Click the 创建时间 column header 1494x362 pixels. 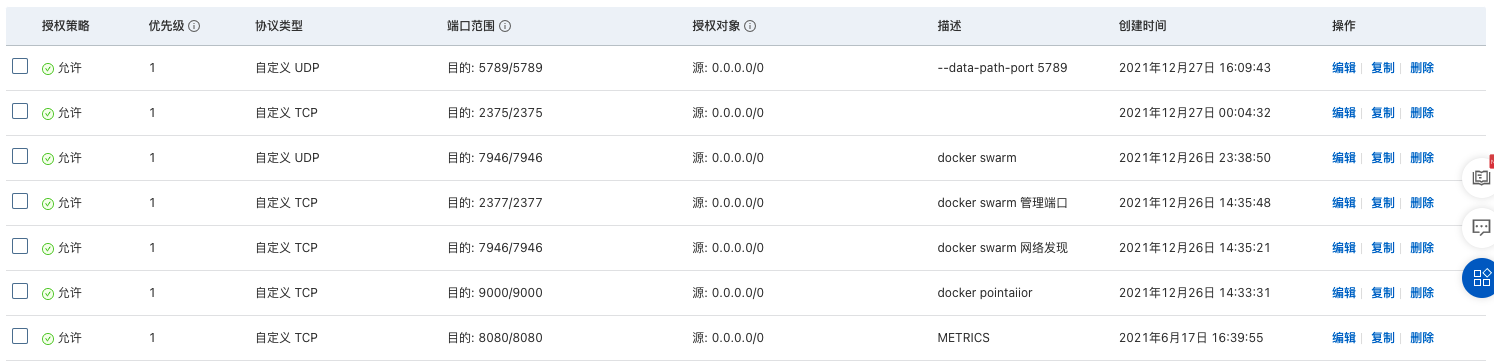pyautogui.click(x=1143, y=26)
